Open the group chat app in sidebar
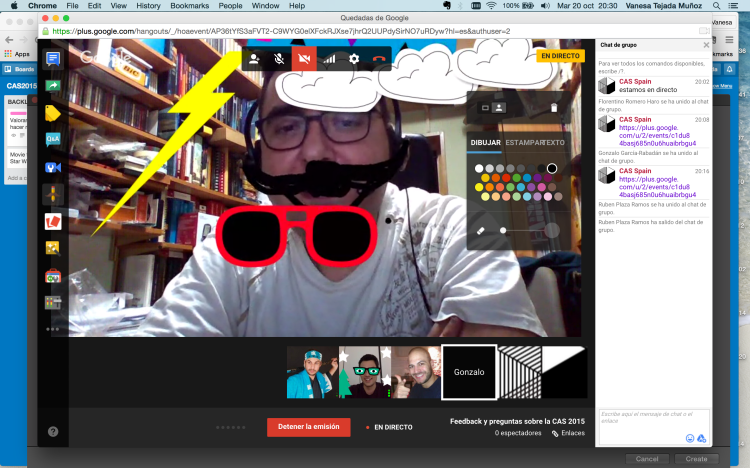The width and height of the screenshot is (750, 468). coord(53,59)
